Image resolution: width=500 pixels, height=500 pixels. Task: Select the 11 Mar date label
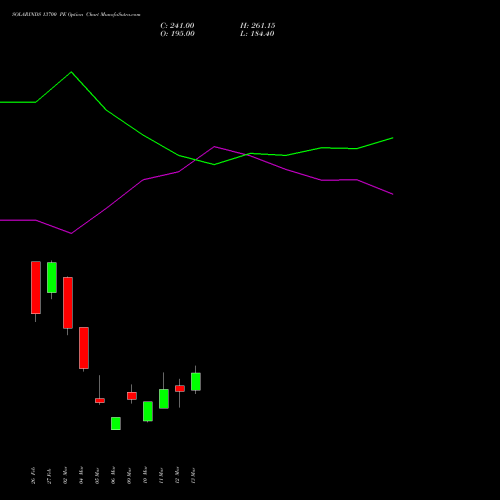161,475
